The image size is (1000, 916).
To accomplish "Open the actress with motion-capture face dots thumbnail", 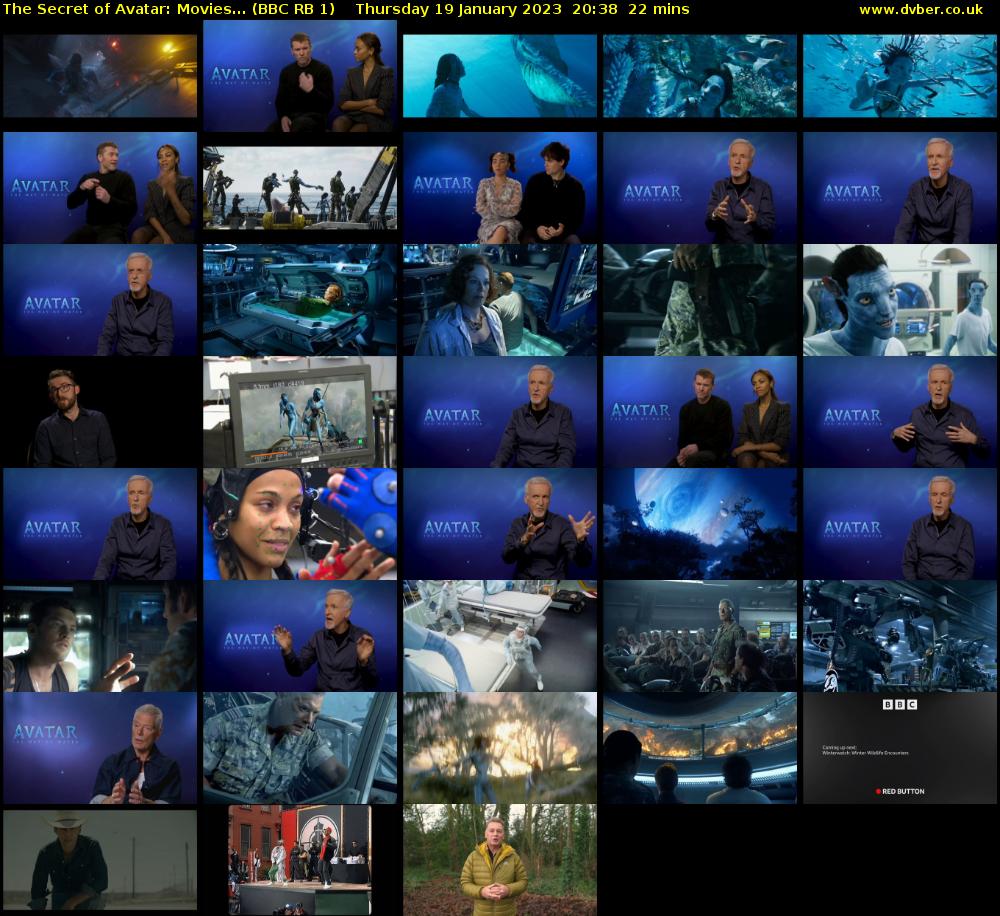I will coord(300,524).
